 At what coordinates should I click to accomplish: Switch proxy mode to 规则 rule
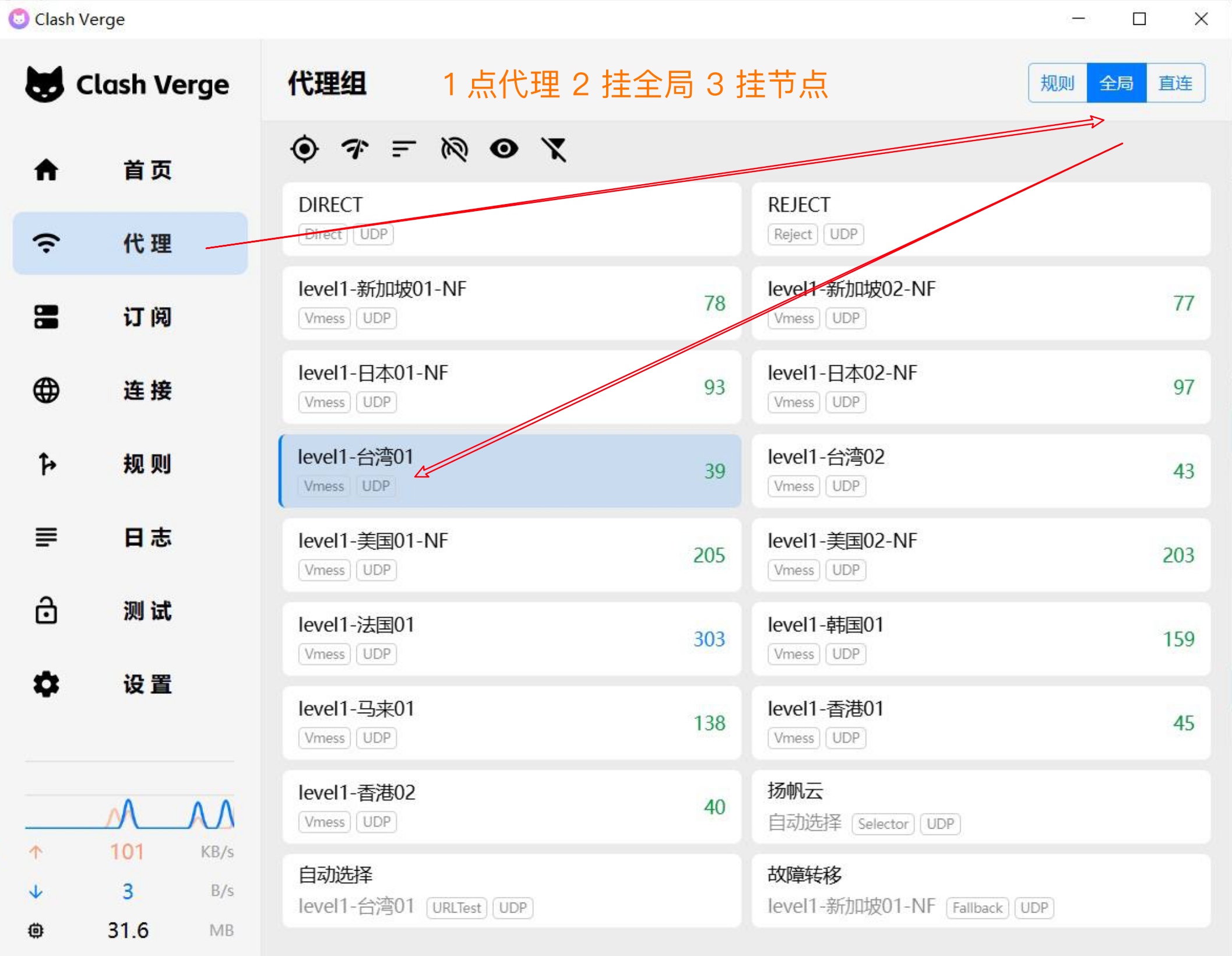tap(1057, 83)
